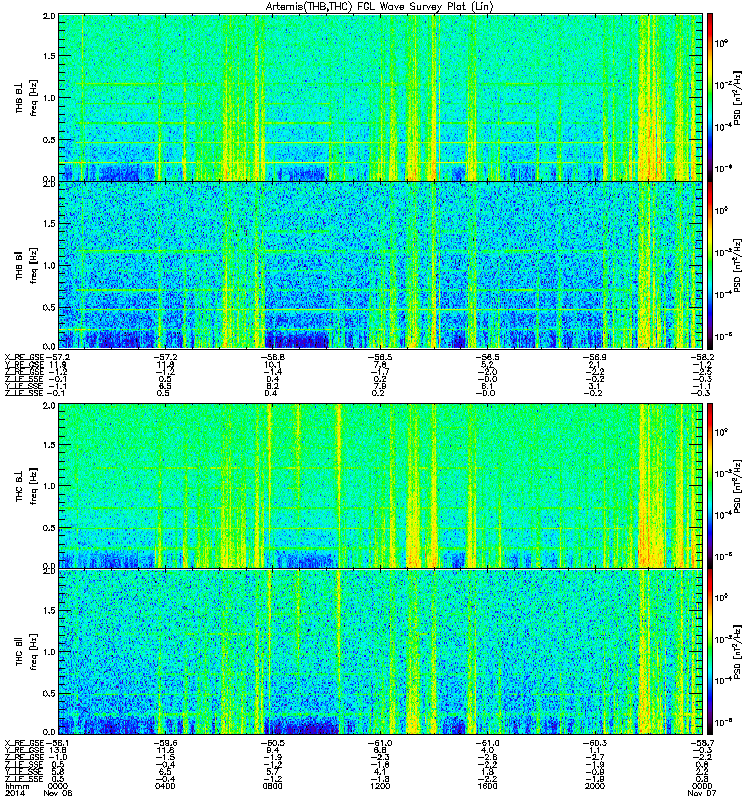
Task: Click the '2000' time tick label
Action: (595, 786)
